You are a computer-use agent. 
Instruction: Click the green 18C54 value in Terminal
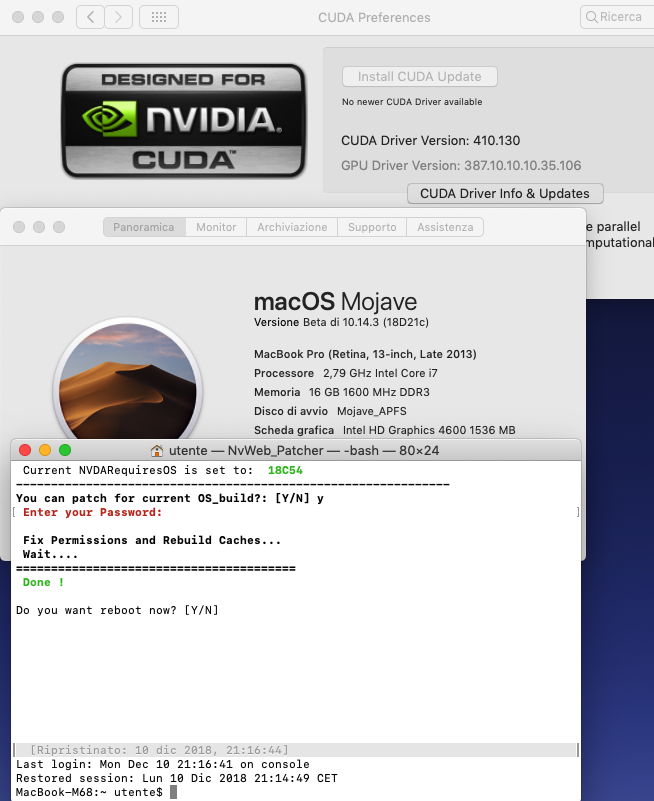click(285, 470)
